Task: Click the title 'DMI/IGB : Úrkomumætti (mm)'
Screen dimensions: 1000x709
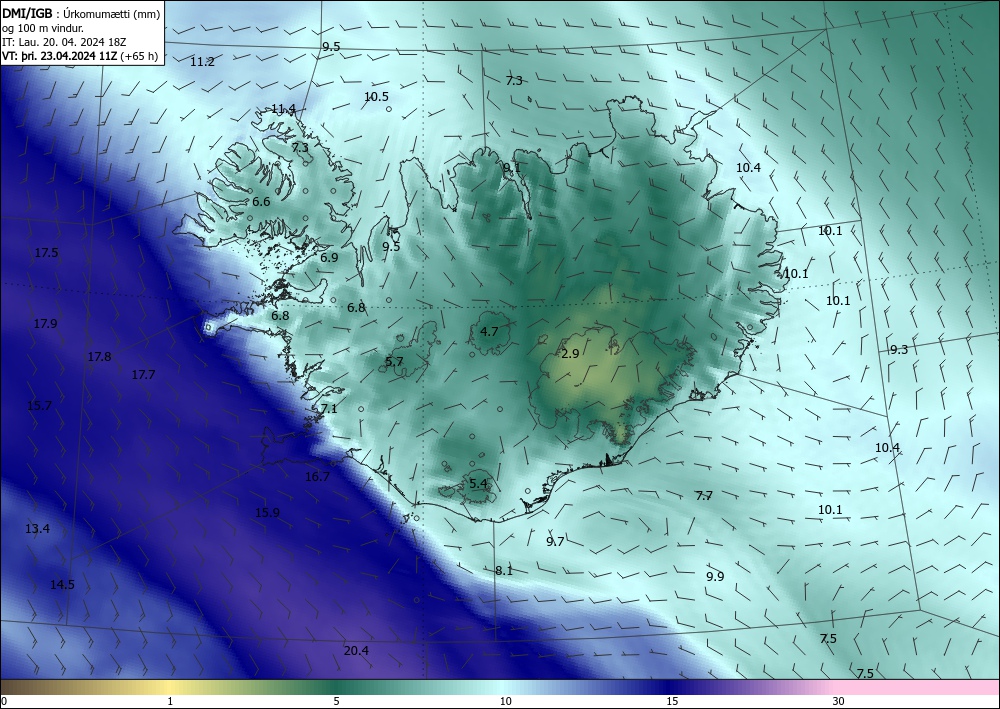Action: (x=80, y=12)
